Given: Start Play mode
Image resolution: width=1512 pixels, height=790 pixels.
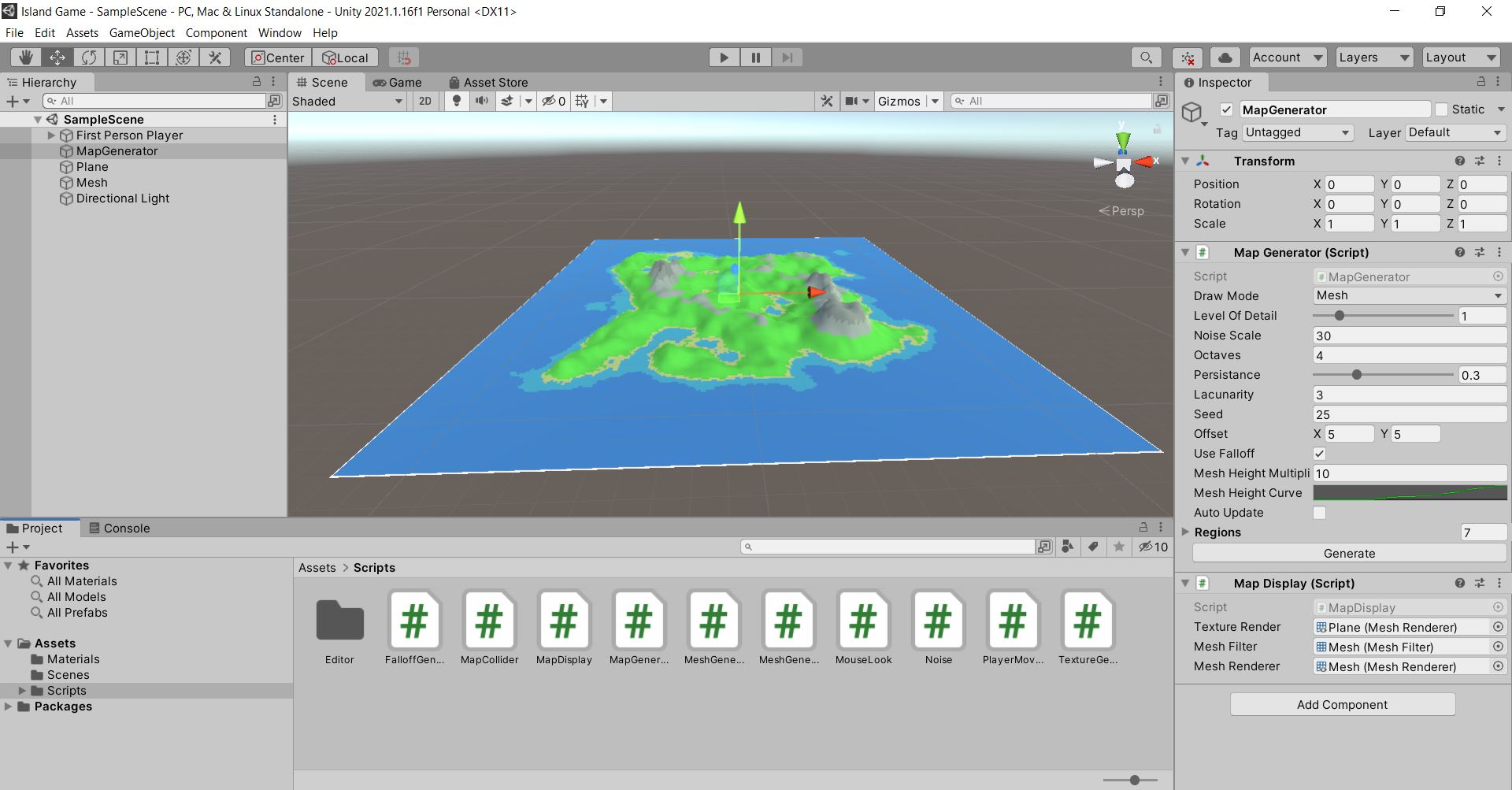Looking at the screenshot, I should click(x=724, y=57).
